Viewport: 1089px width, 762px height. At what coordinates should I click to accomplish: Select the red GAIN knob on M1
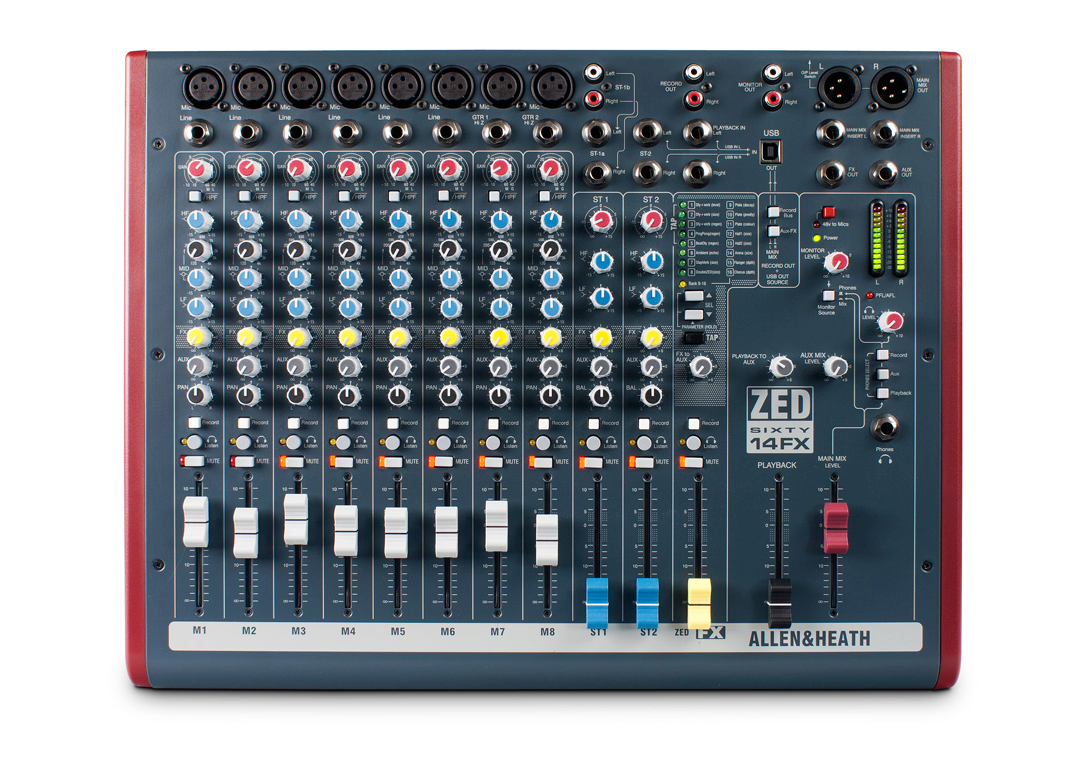[199, 169]
